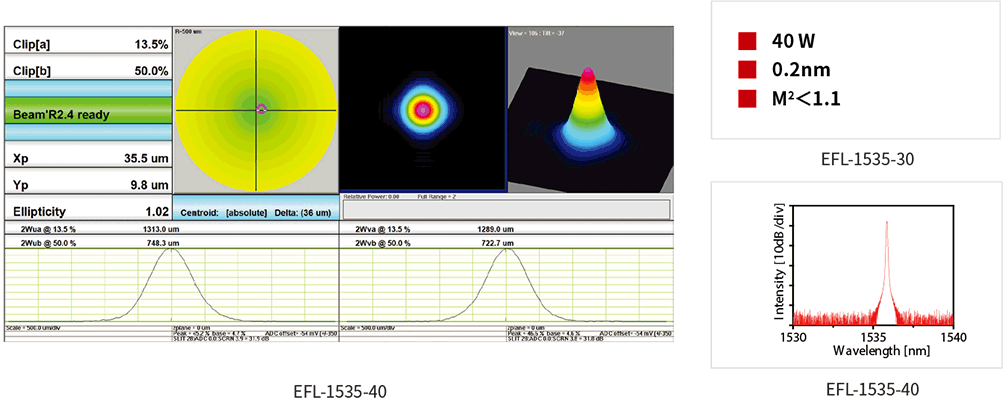Click the red spectrum peak near 1535 nm
This screenshot has height=403, width=1003.
coord(886,224)
